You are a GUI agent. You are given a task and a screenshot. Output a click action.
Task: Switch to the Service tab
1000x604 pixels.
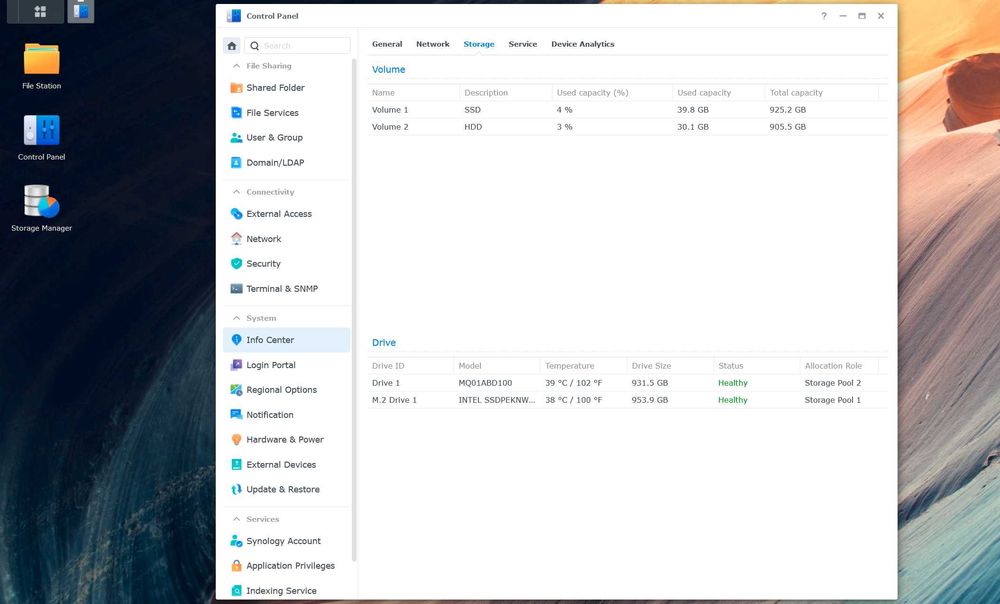coord(522,44)
